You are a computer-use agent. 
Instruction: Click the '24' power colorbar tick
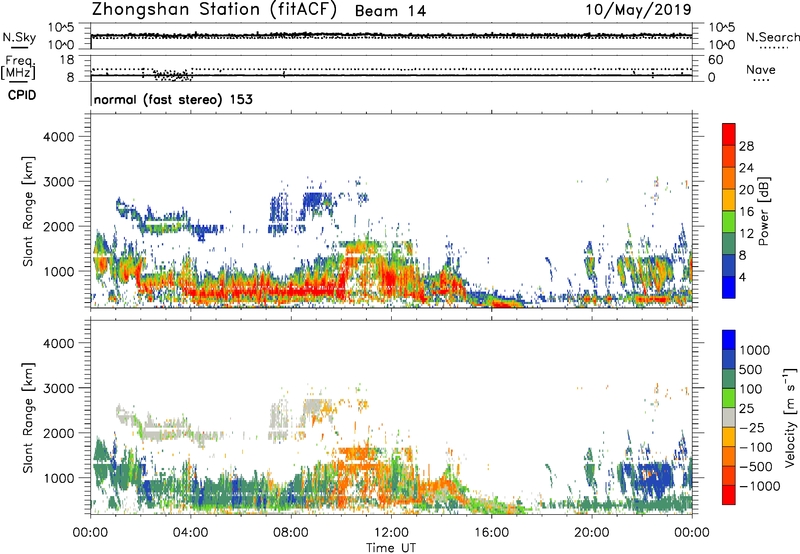746,168
